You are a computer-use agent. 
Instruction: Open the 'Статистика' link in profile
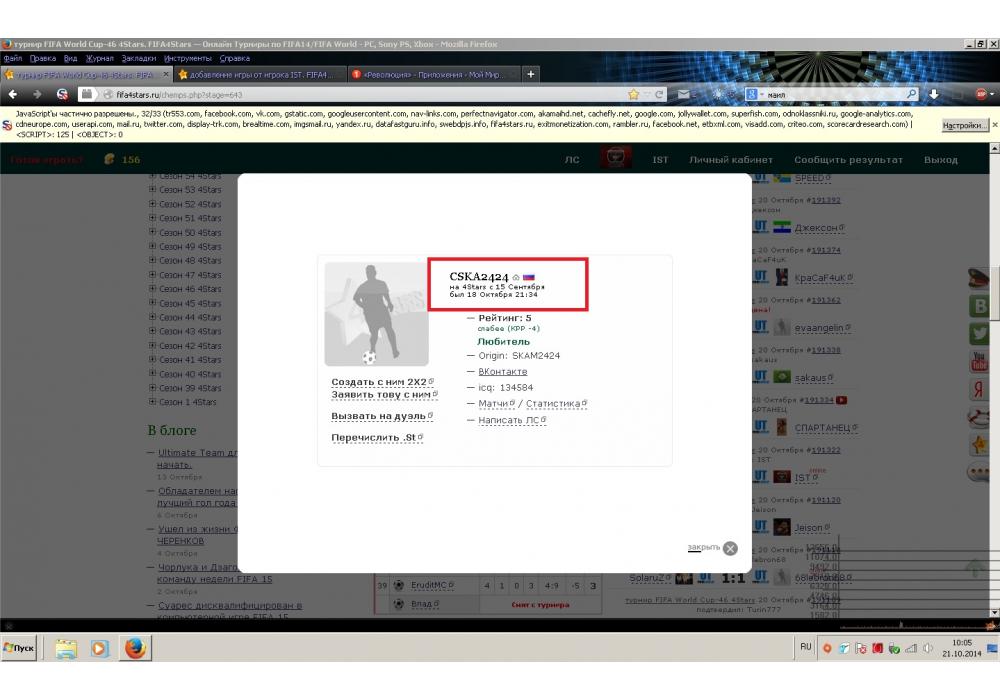[553, 404]
